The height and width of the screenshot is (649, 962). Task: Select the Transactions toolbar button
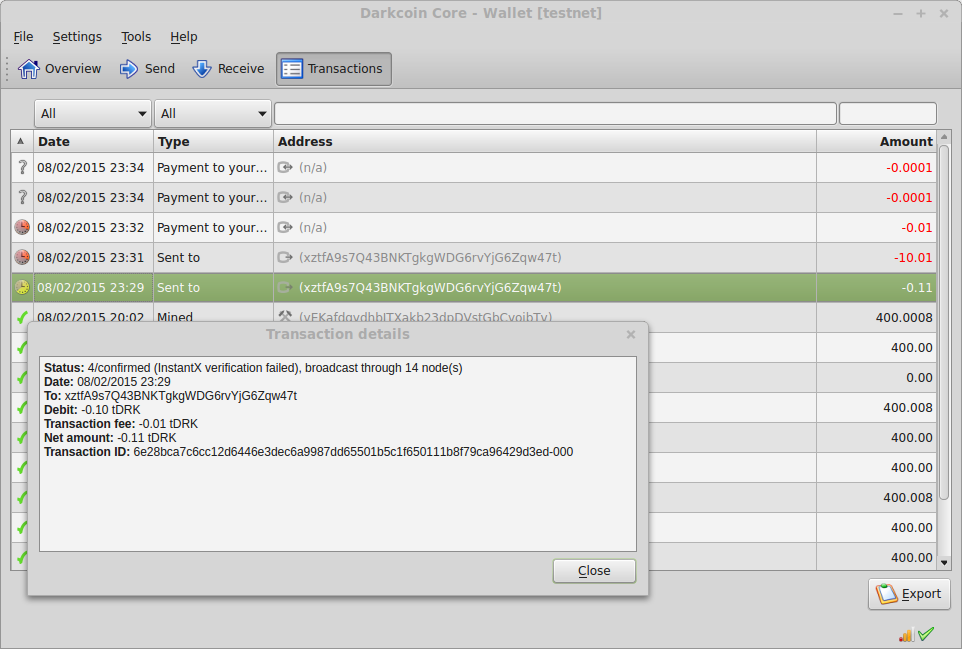(334, 69)
